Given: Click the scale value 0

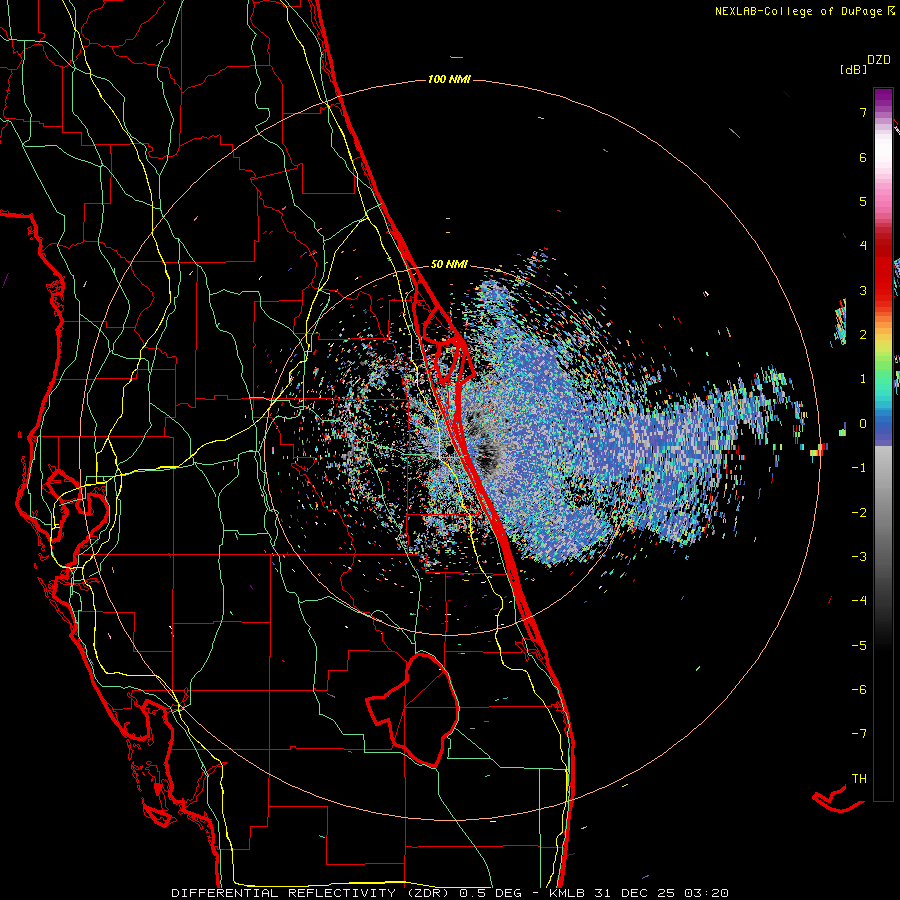Looking at the screenshot, I should coord(863,424).
